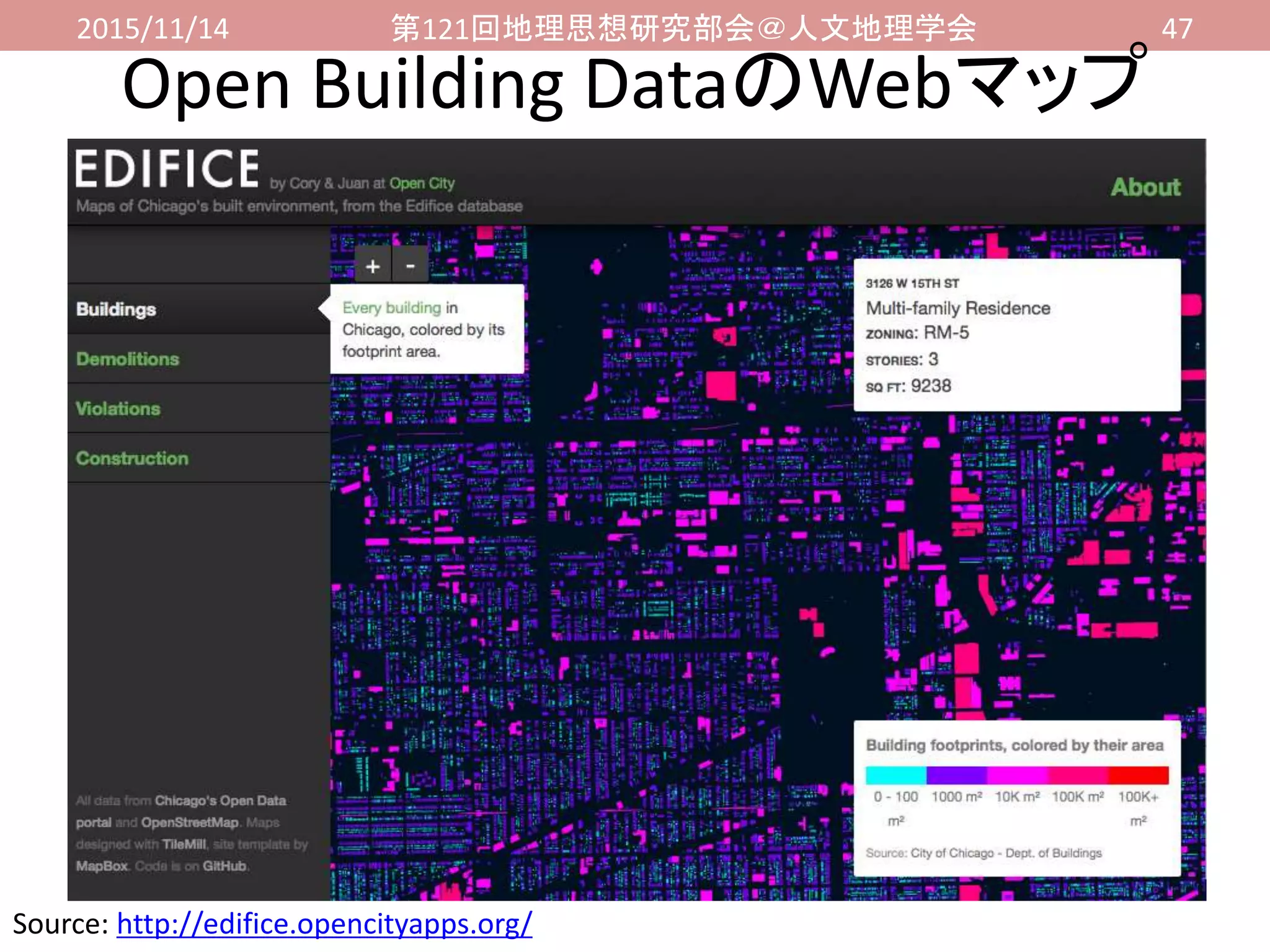Go to the GitHub code link

pyautogui.click(x=224, y=866)
